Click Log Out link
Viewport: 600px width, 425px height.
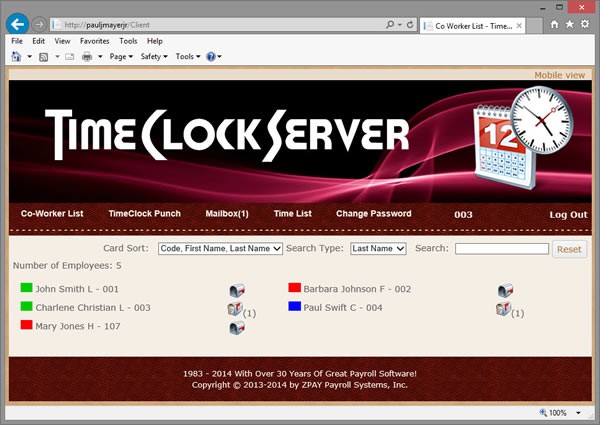click(568, 215)
